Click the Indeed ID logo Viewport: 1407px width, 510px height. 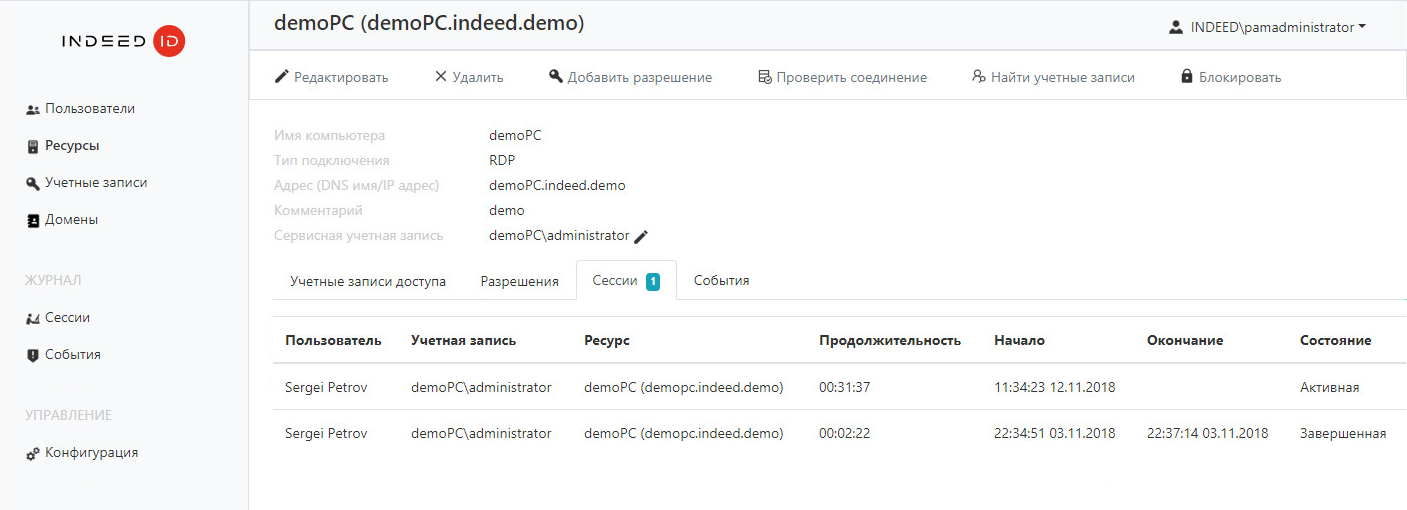pyautogui.click(x=123, y=41)
